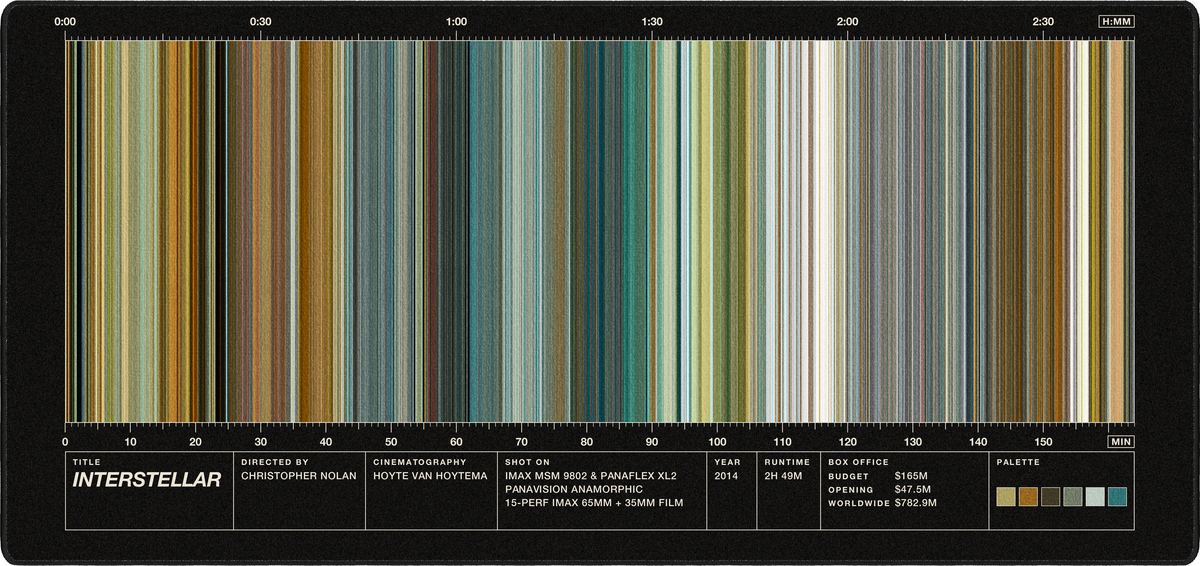Click the MIN unit badge
Viewport: 1200px width, 566px height.
point(1121,441)
